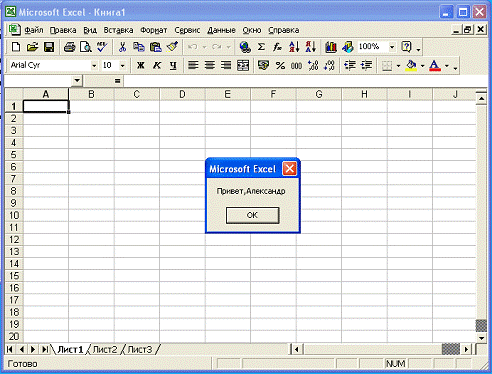
Task: Open the 100% zoom dropdown
Action: pyautogui.click(x=392, y=47)
